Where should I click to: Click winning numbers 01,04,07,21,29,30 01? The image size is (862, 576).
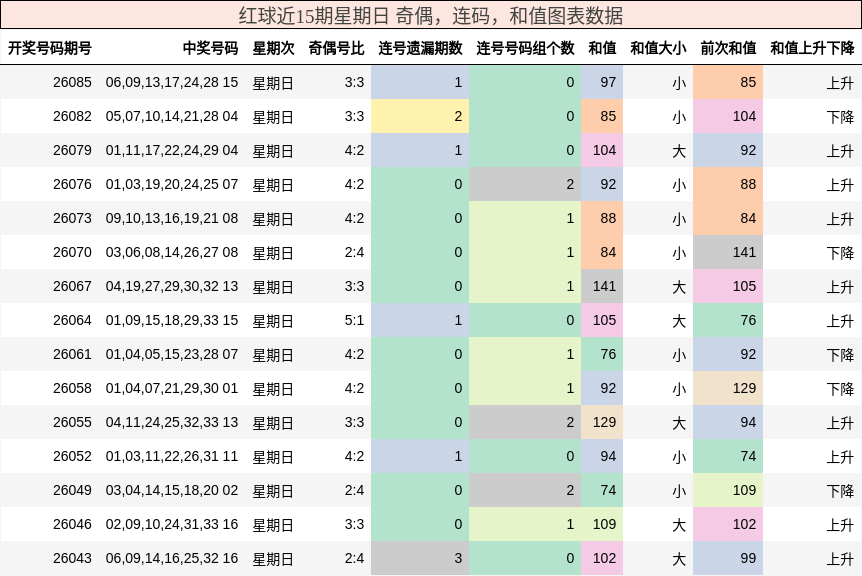coord(172,389)
